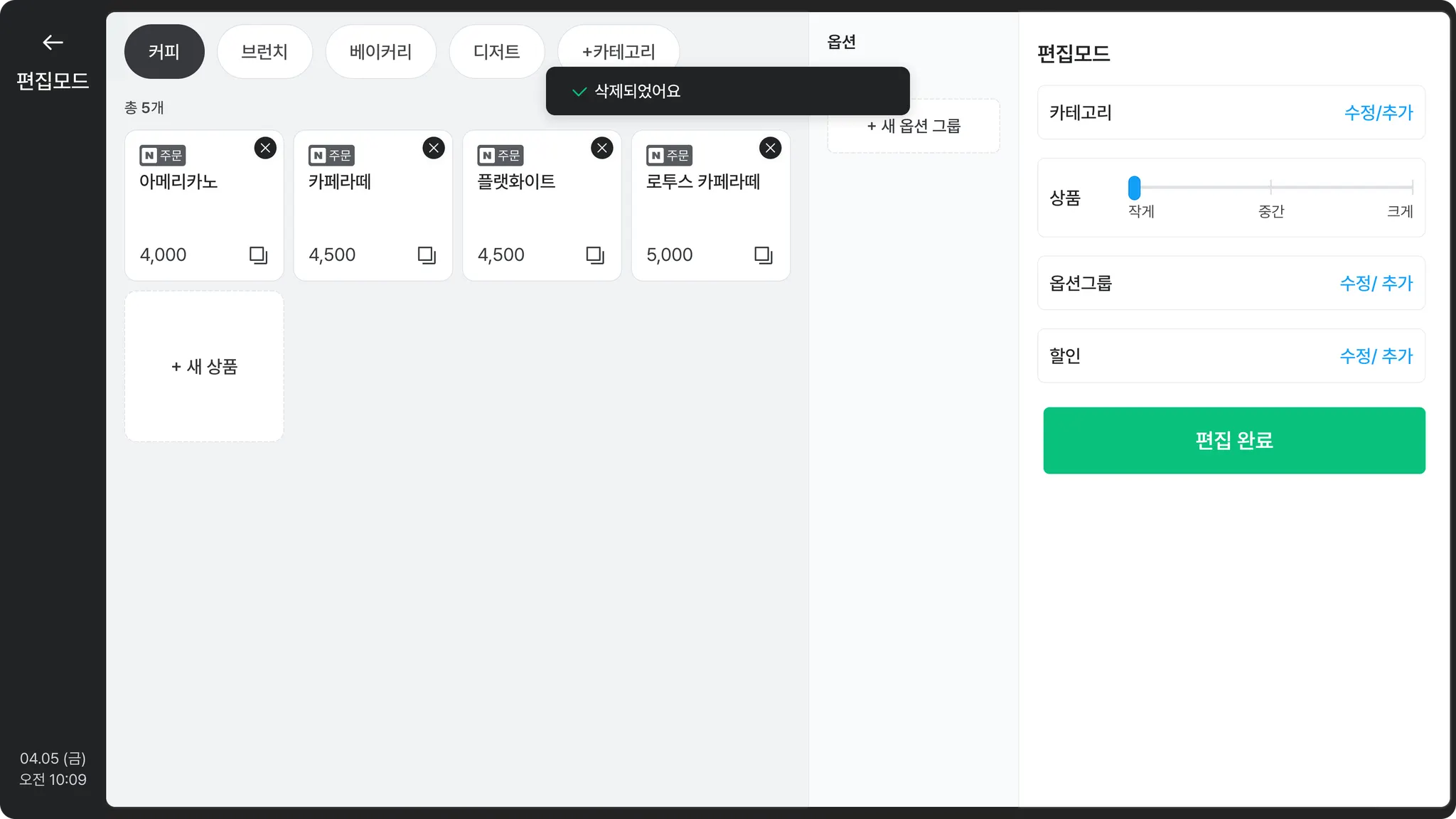
Task: Duplicate the 아메리카노 product via copy icon
Action: [x=258, y=255]
